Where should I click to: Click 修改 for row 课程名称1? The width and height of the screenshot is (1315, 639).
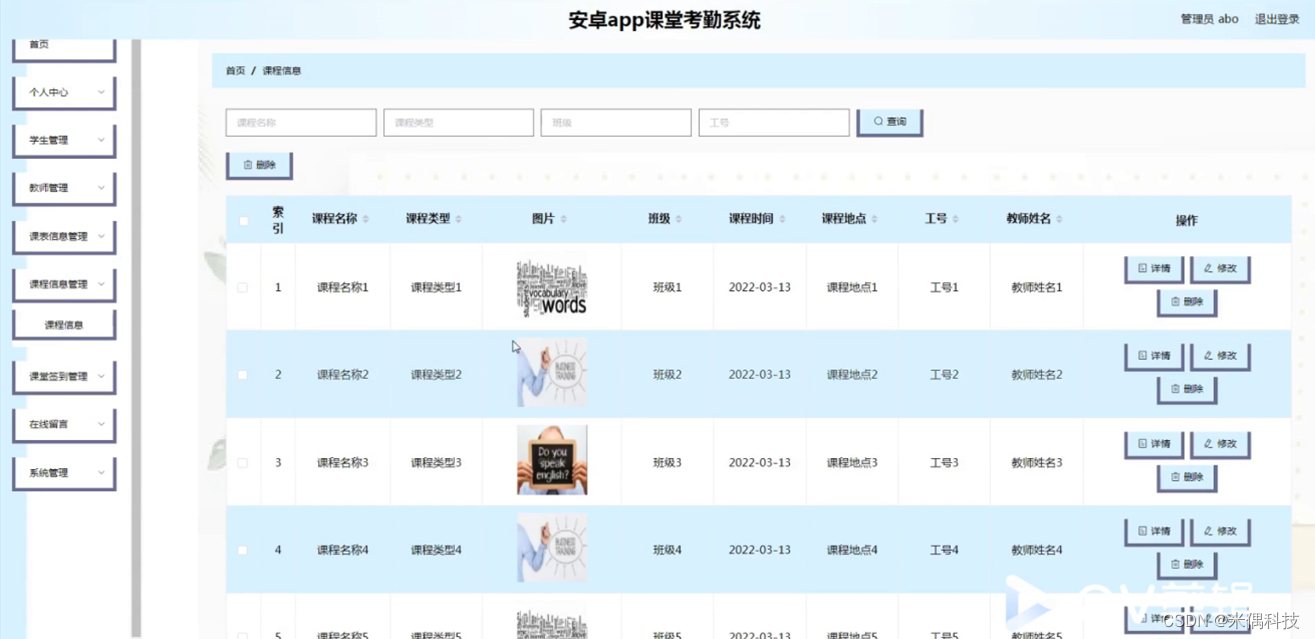pyautogui.click(x=1220, y=269)
